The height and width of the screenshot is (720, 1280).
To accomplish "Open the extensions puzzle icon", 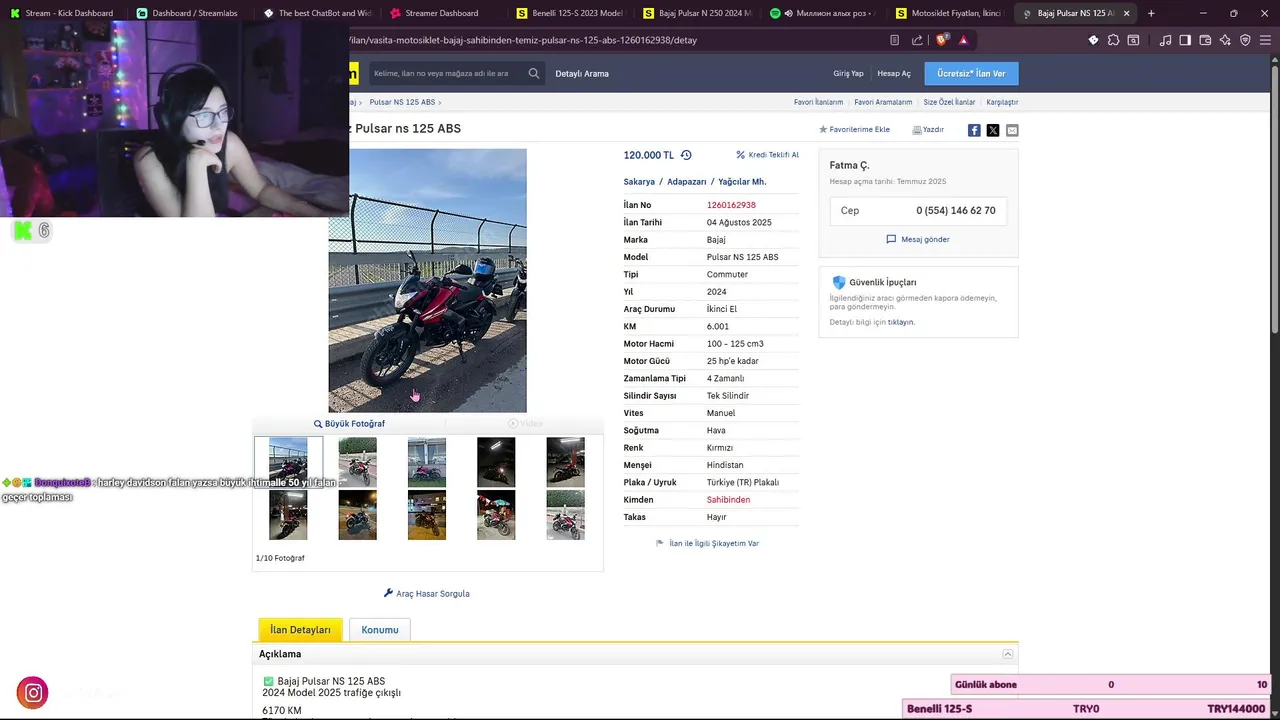I will [x=1113, y=40].
